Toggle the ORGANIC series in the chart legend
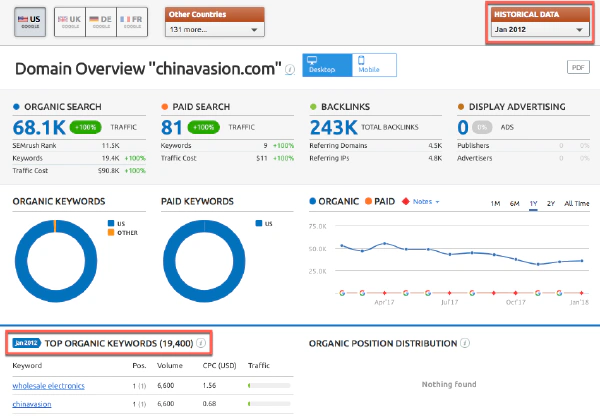Screen dimensions: 600x418 (x=334, y=201)
